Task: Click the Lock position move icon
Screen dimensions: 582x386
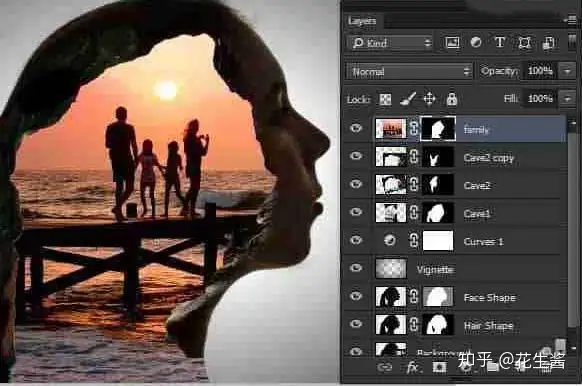Action: 429,99
